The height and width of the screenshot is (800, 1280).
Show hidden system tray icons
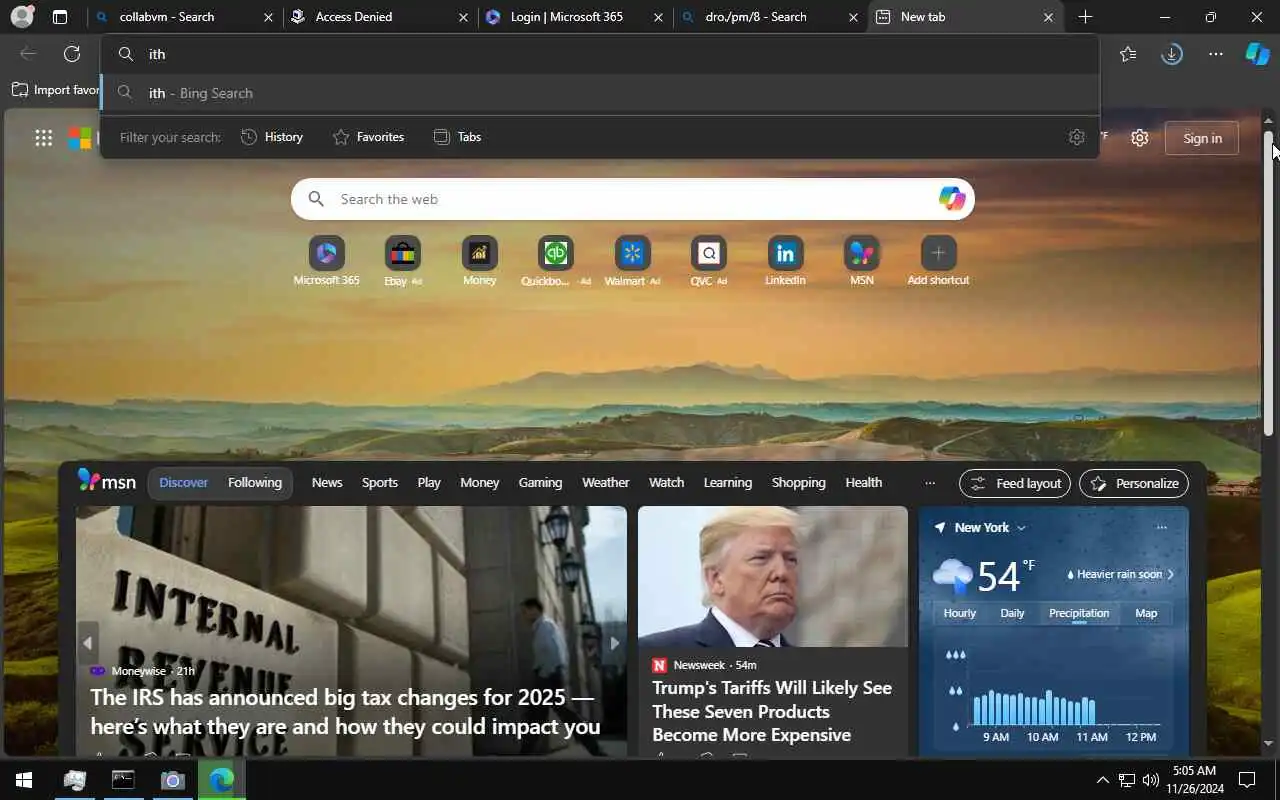1102,780
